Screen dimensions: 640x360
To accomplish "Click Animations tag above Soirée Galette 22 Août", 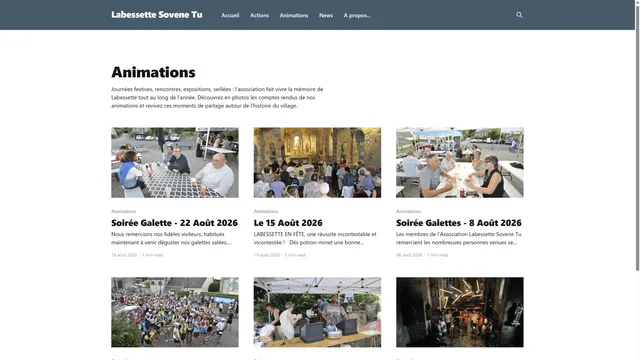I will point(123,211).
